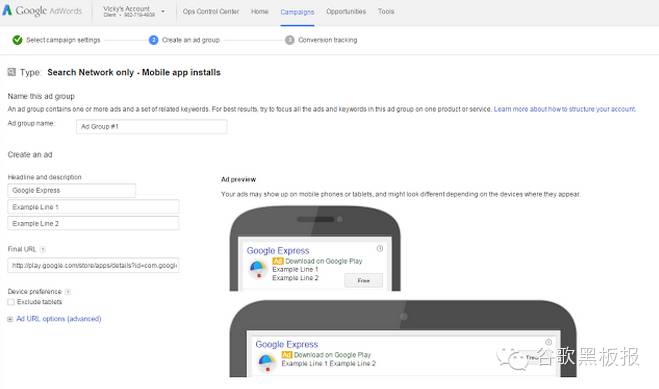The height and width of the screenshot is (389, 659).
Task: Click the Ad badge in tablet preview
Action: (287, 355)
